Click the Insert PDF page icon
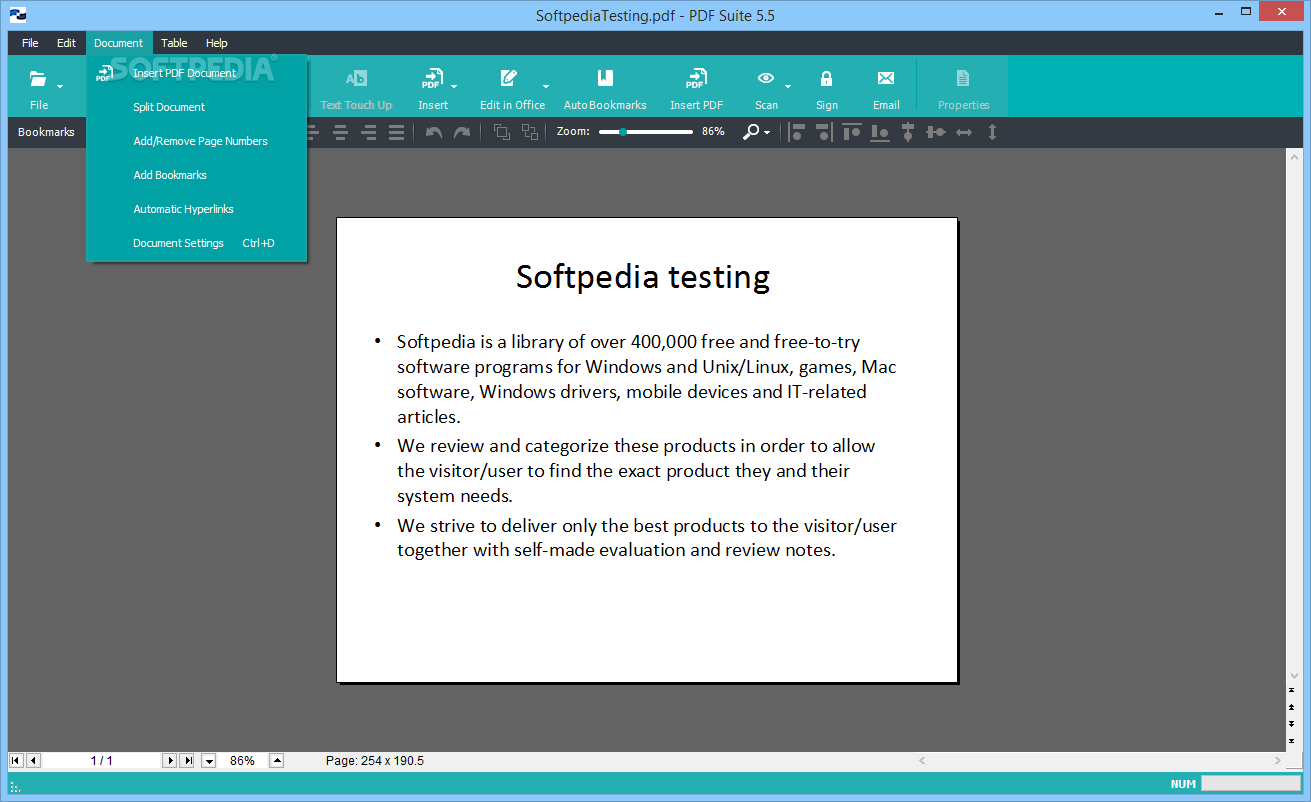Image resolution: width=1311 pixels, height=802 pixels. pyautogui.click(x=432, y=78)
